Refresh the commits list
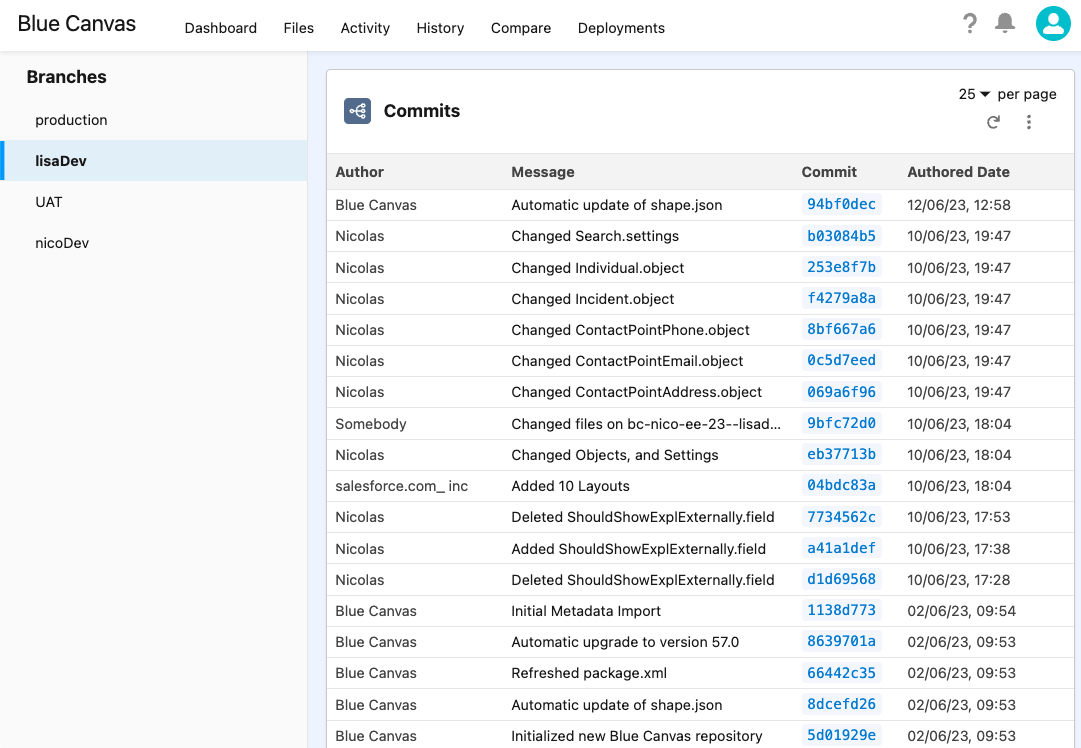Screen dimensions: 1081x748 click(993, 122)
